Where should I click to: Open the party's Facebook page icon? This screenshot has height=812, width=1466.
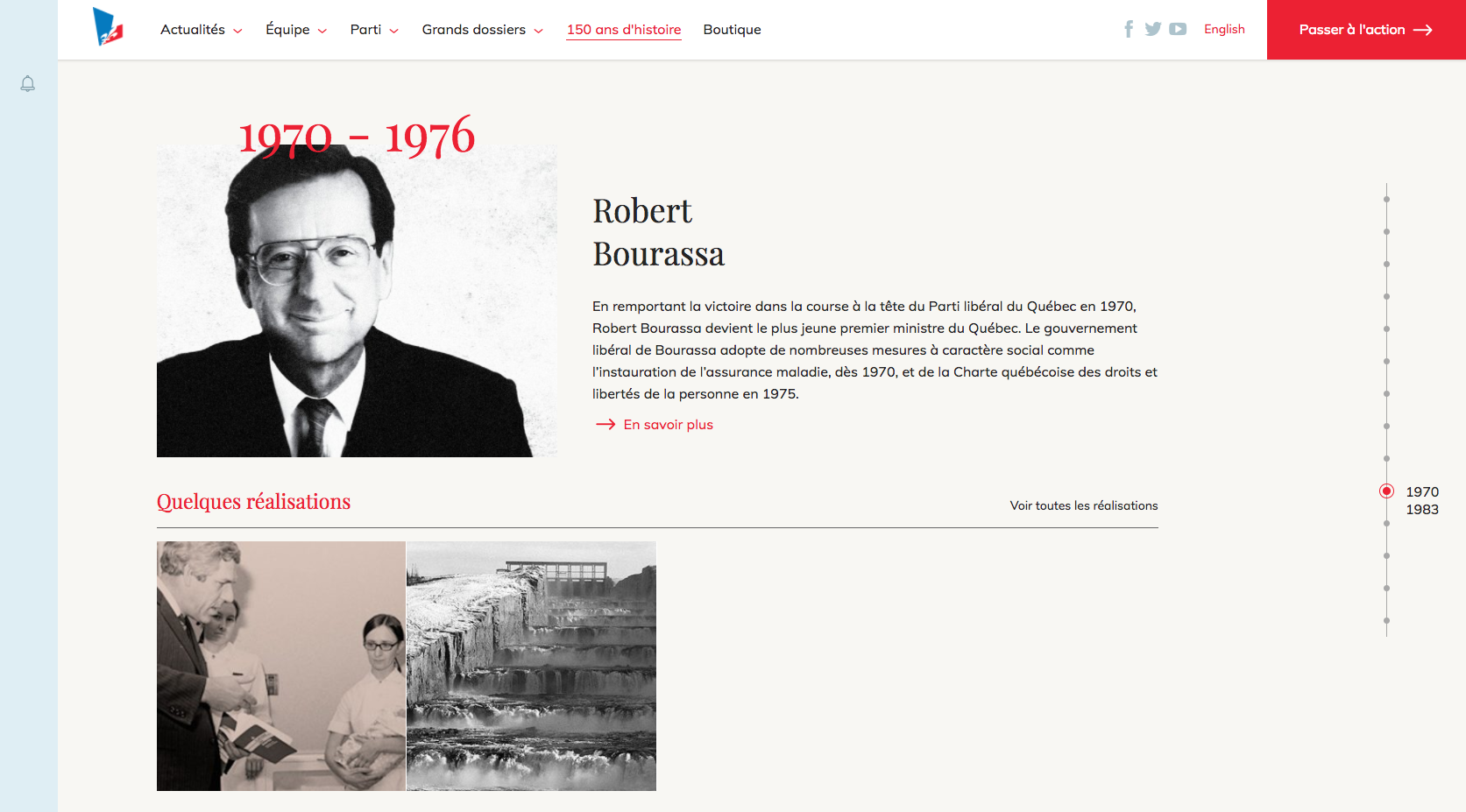tap(1129, 29)
